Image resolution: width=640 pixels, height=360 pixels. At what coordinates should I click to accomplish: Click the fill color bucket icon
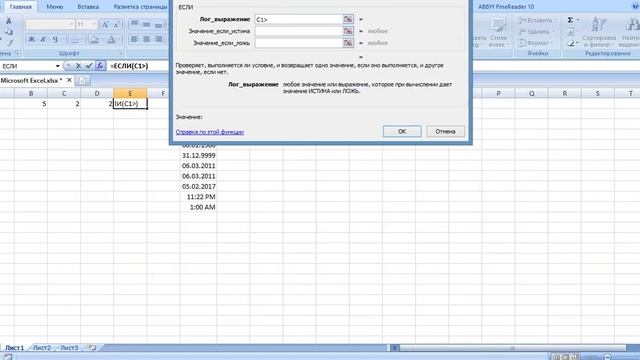tap(95, 39)
